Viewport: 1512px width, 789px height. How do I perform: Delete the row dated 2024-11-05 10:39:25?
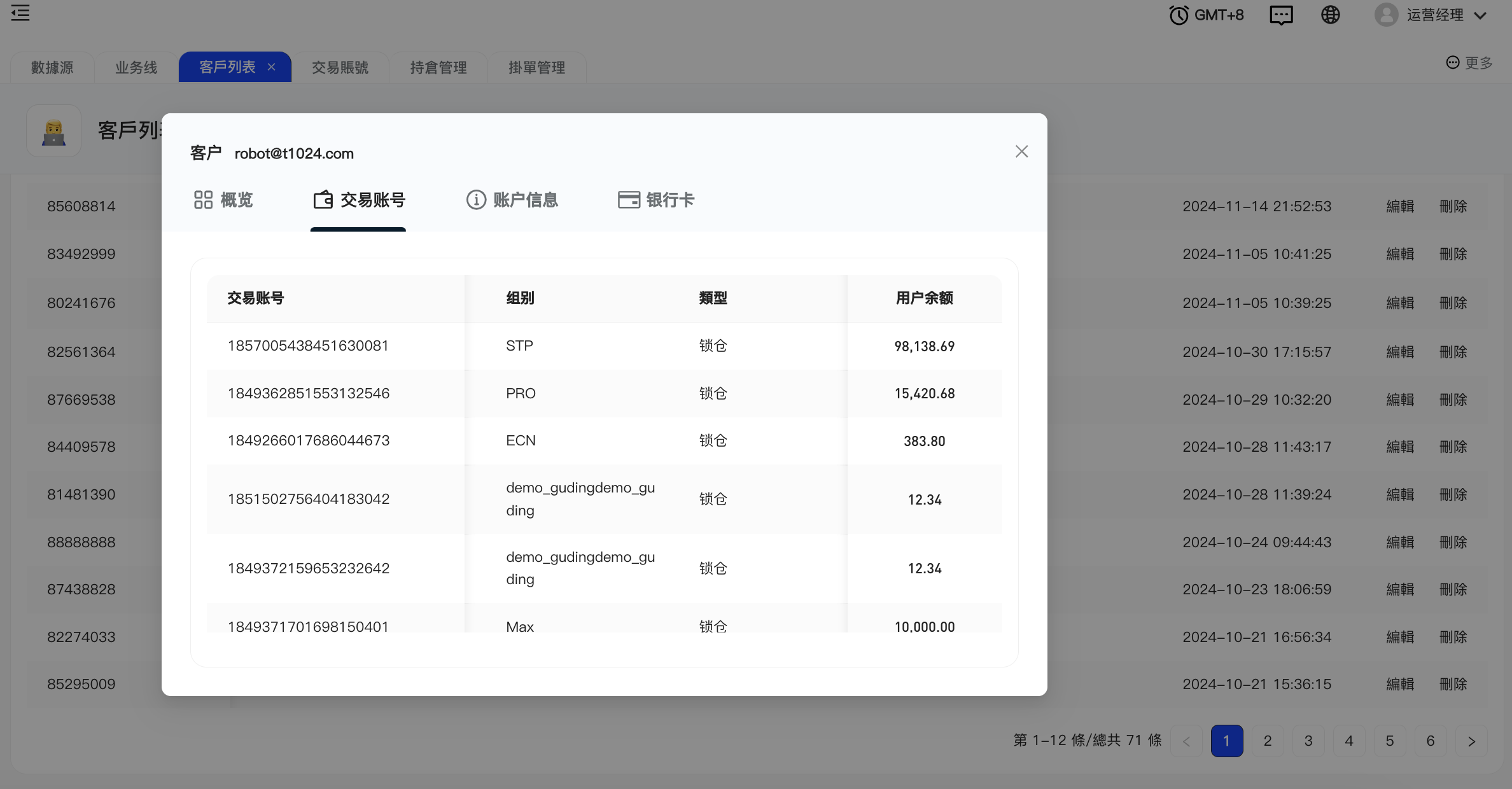1453,303
